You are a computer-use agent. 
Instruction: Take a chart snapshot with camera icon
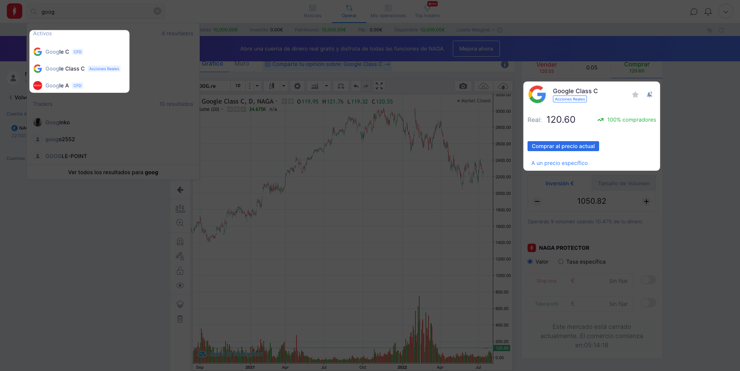pos(463,86)
